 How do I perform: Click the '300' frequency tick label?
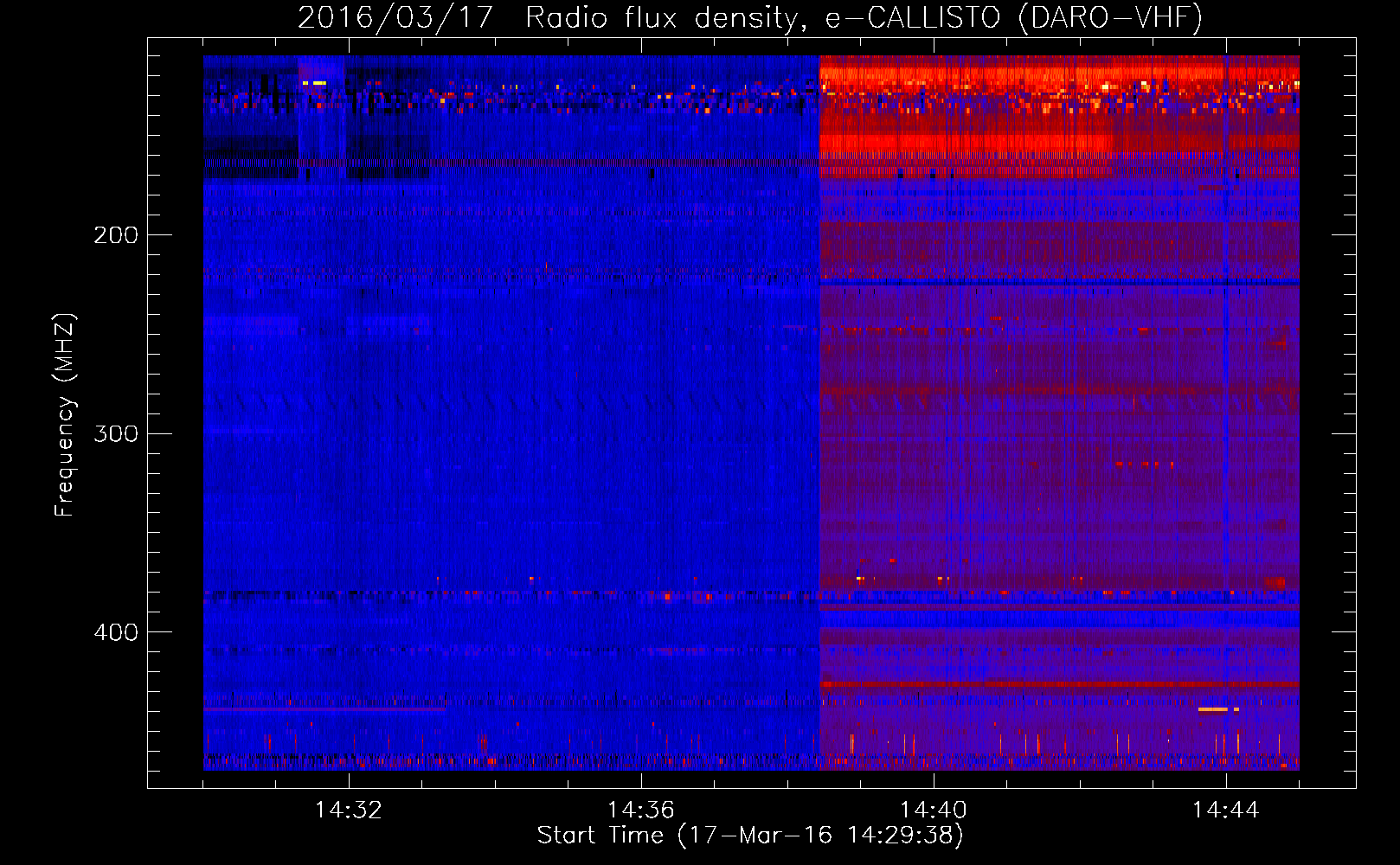116,433
